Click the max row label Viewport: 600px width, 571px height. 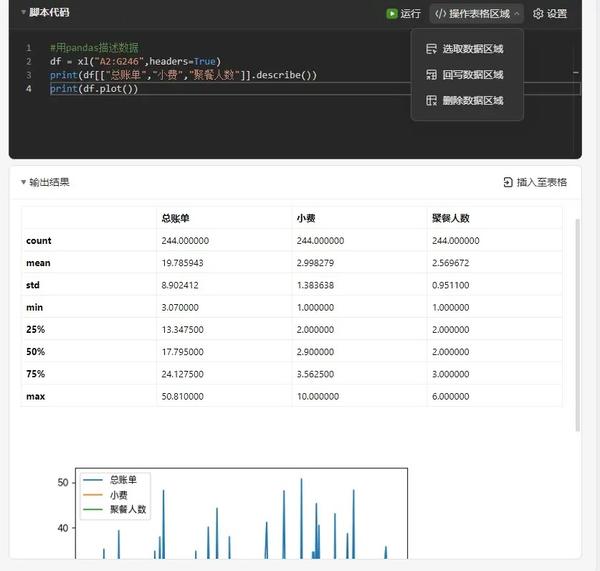pyautogui.click(x=36, y=396)
